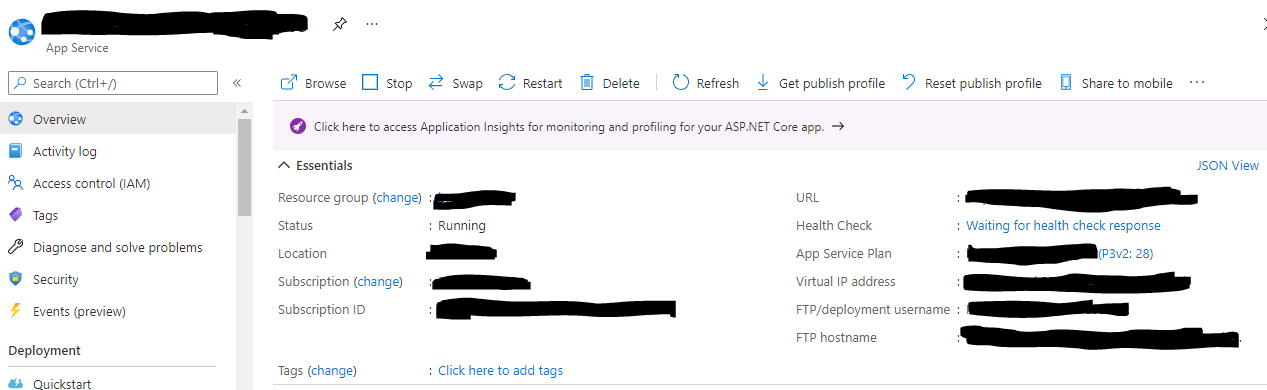1267x390 pixels.
Task: Click the purple rocket banner icon
Action: (x=297, y=127)
